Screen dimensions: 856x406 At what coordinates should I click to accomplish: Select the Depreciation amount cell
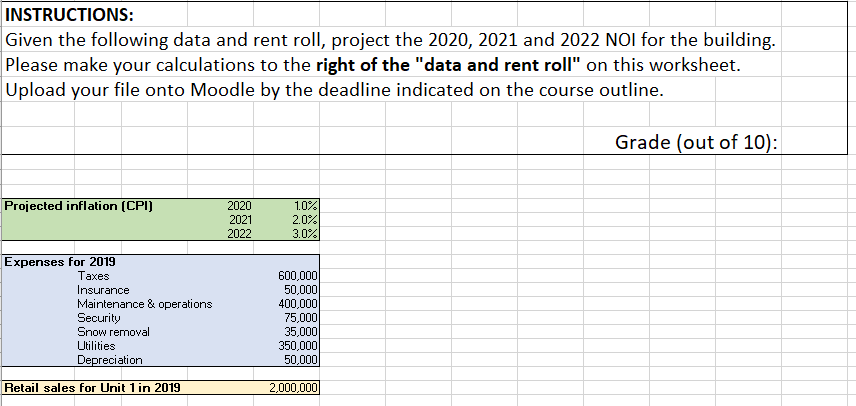click(x=301, y=360)
